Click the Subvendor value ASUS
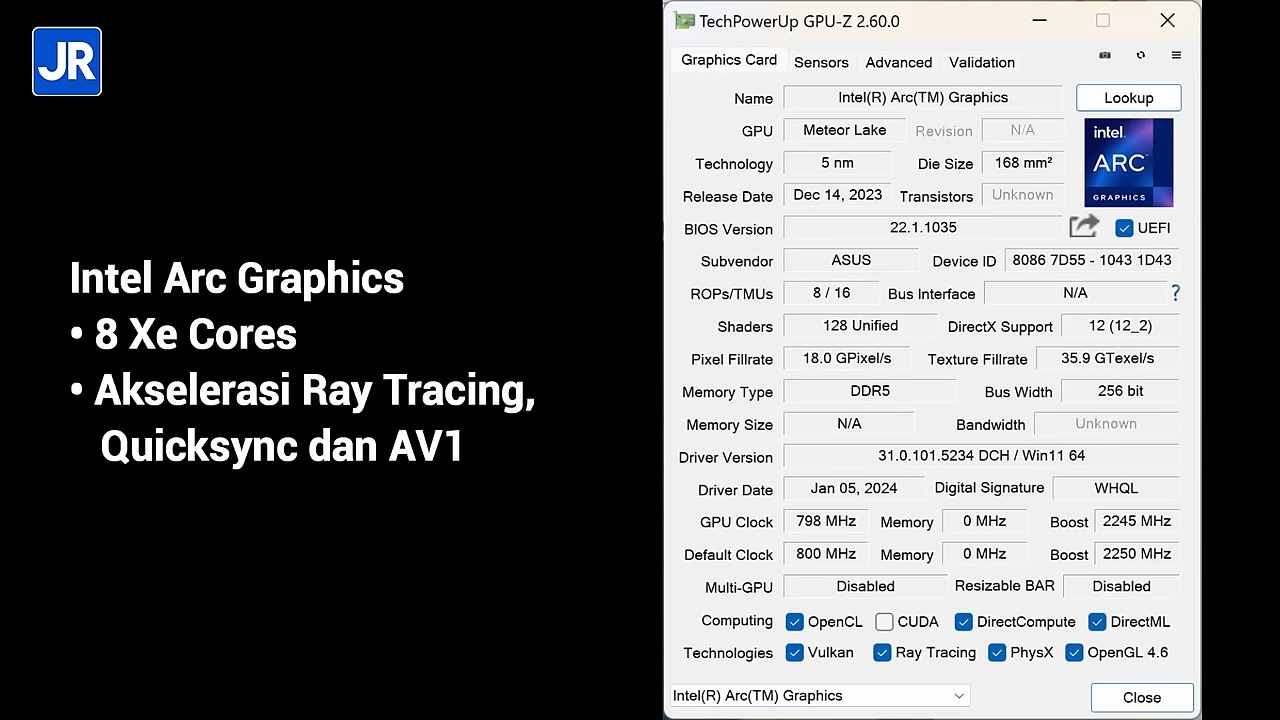 [x=851, y=260]
